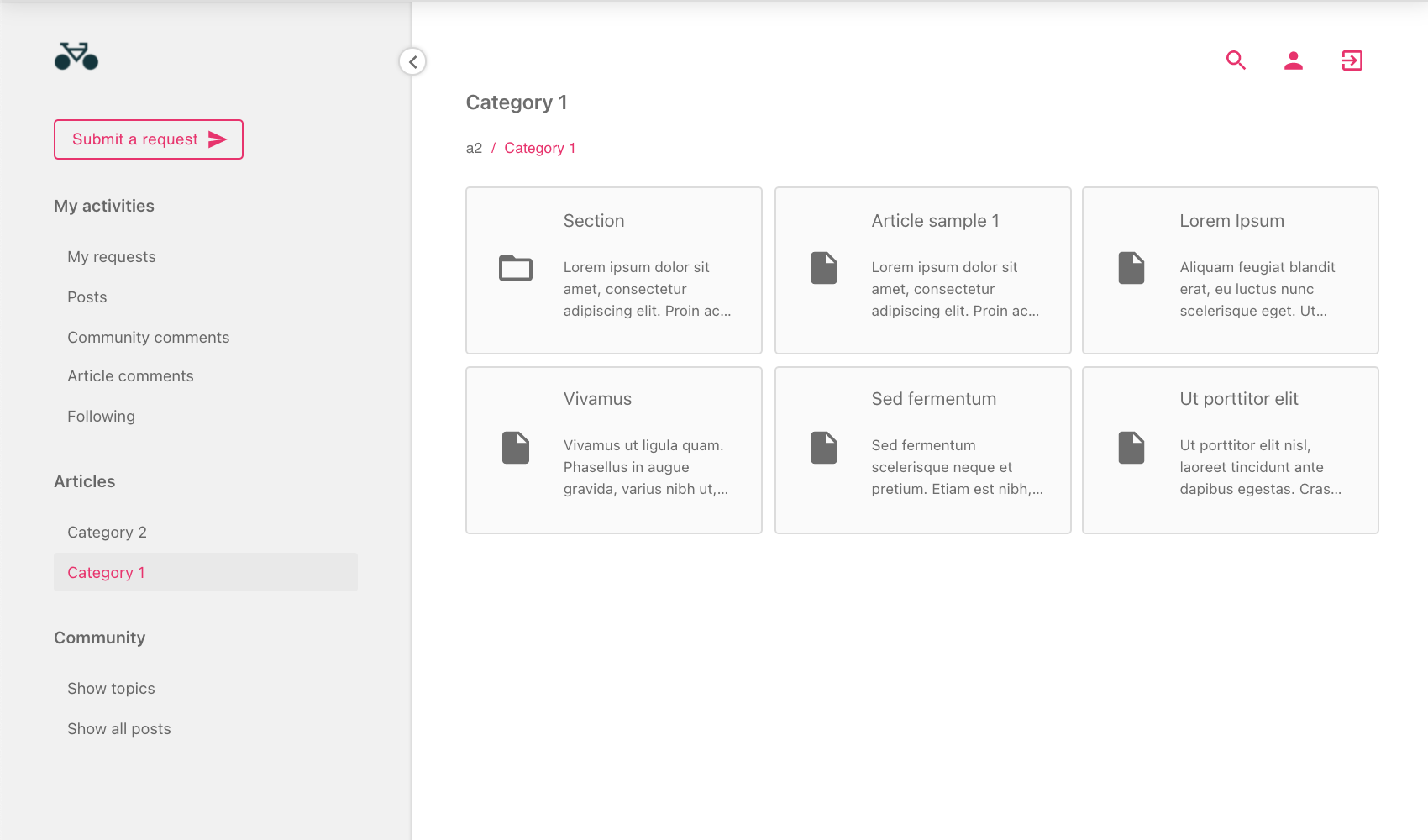Viewport: 1428px width, 840px height.
Task: Open the Following activity list
Action: 101,417
